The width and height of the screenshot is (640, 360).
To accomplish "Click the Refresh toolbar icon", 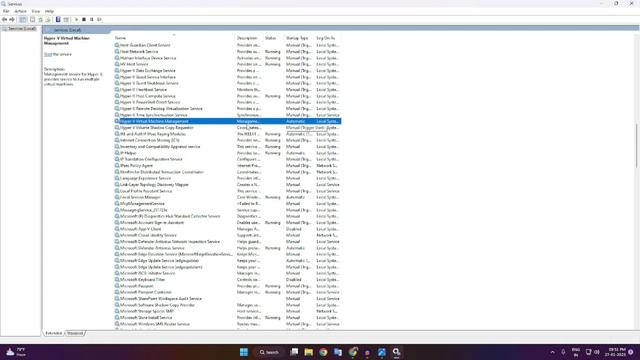I will click(x=40, y=20).
